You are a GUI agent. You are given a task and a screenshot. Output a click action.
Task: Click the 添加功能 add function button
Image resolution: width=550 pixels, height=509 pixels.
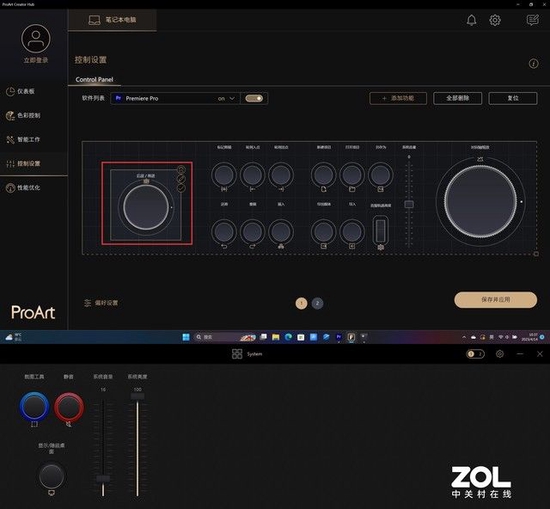pos(398,98)
